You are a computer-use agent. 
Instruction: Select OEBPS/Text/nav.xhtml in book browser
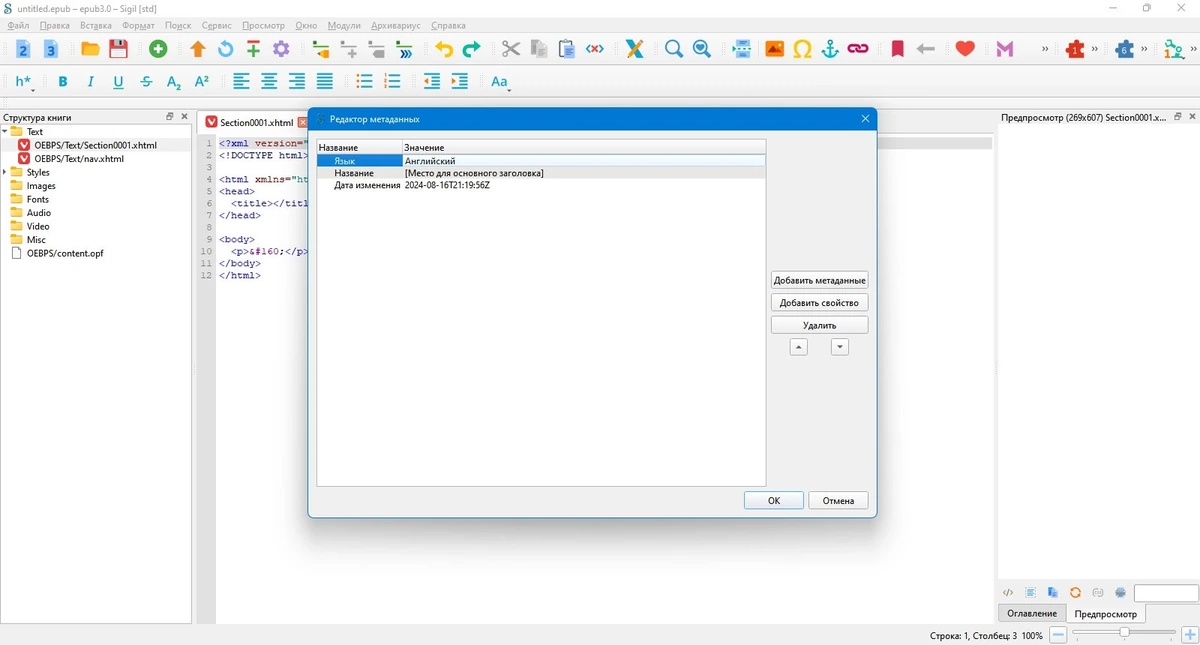pyautogui.click(x=79, y=159)
